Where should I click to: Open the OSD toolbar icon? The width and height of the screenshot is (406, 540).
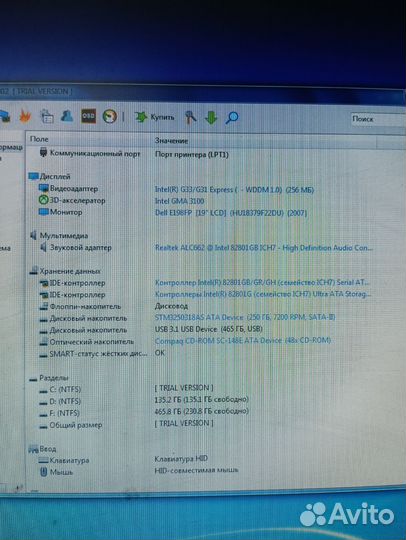click(x=89, y=116)
